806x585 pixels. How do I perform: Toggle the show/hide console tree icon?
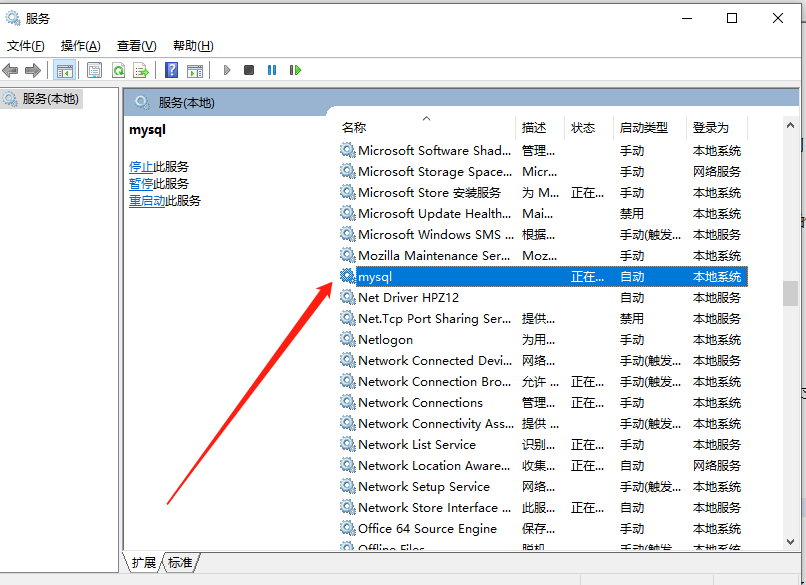pos(65,70)
